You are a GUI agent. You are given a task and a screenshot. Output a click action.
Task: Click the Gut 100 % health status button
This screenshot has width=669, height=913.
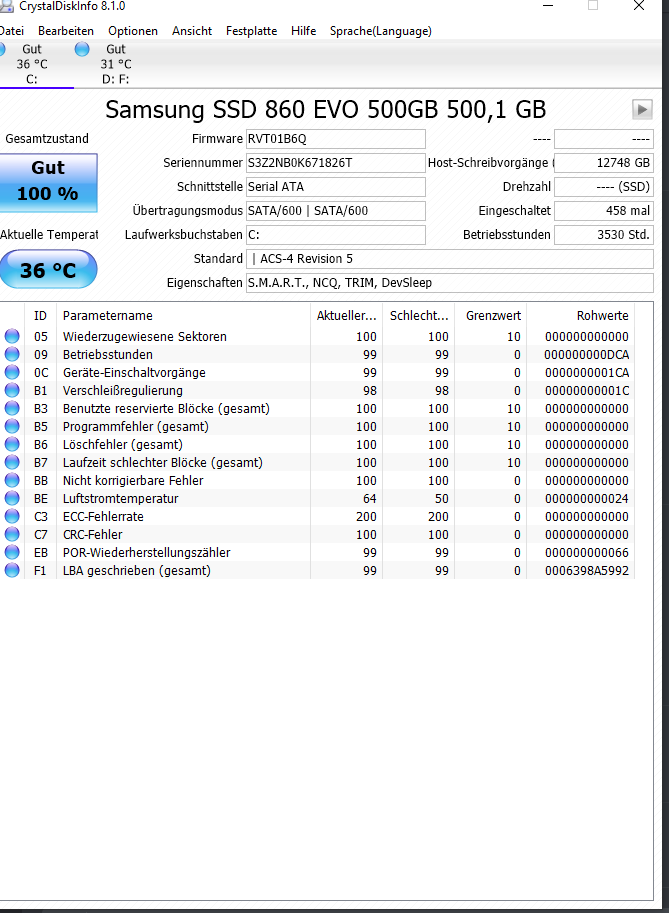pos(48,182)
